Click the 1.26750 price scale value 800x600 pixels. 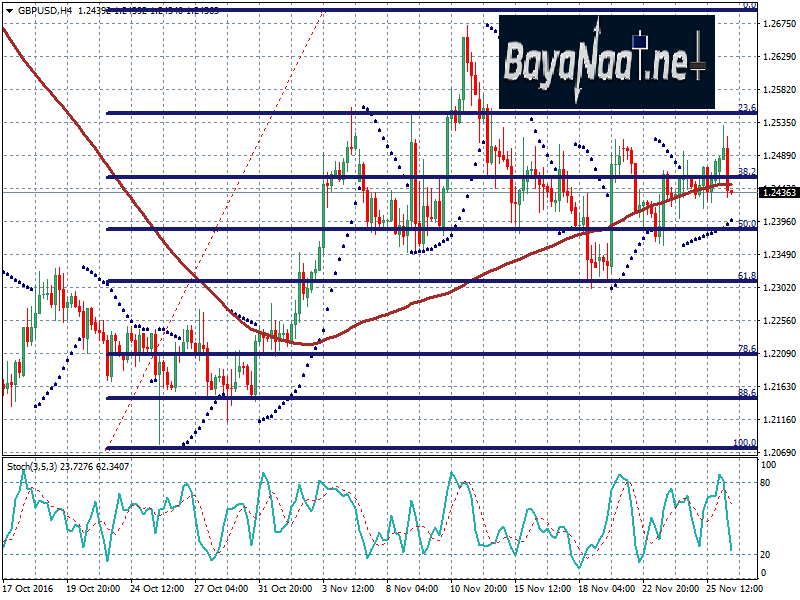click(x=778, y=24)
